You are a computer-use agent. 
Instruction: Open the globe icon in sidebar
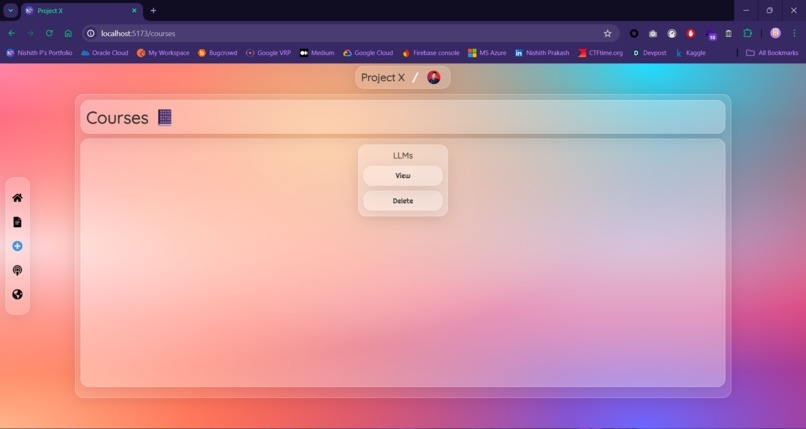click(x=17, y=294)
